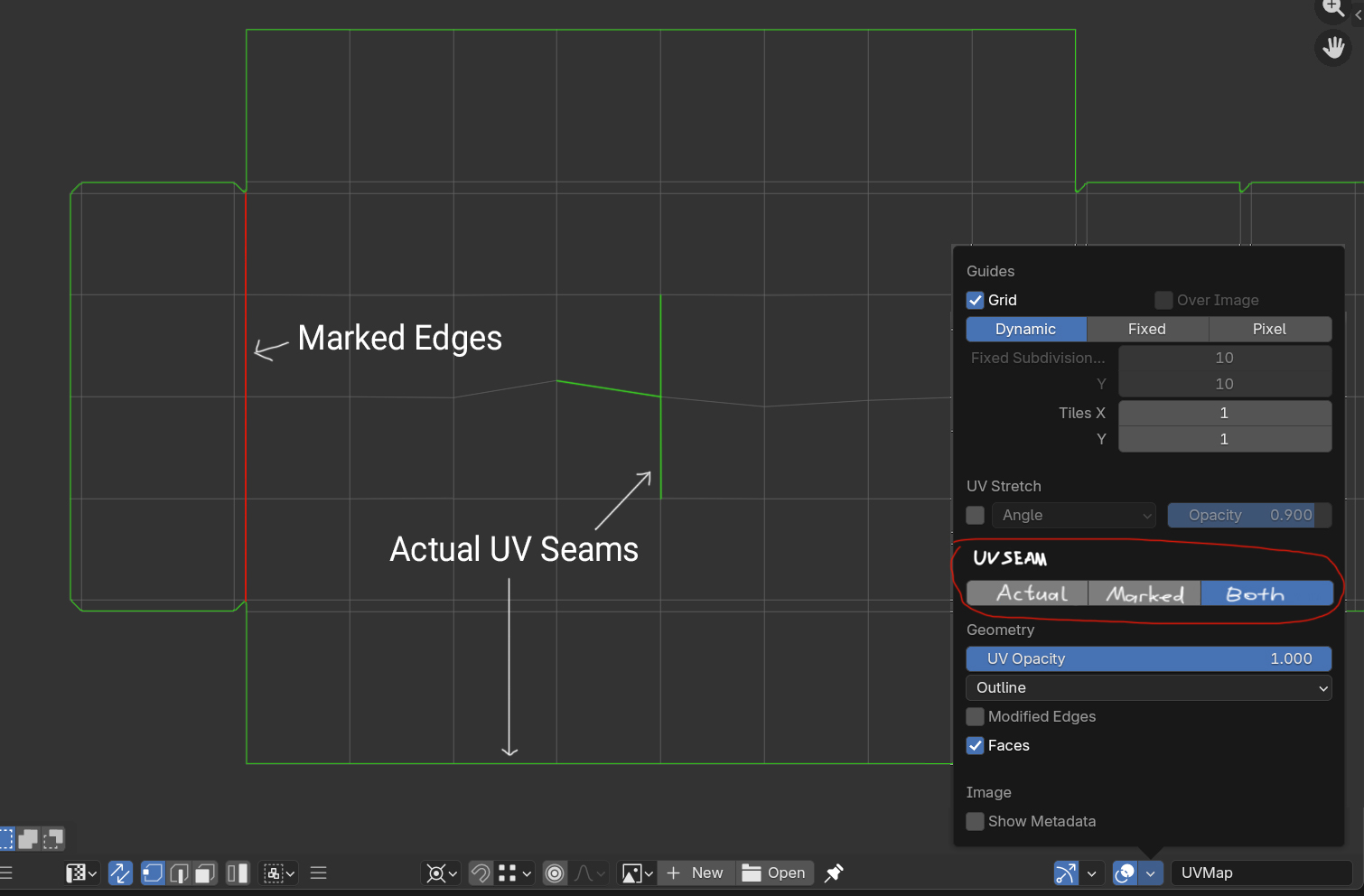Select the Pixel grid tab
This screenshot has height=896, width=1364.
1270,329
